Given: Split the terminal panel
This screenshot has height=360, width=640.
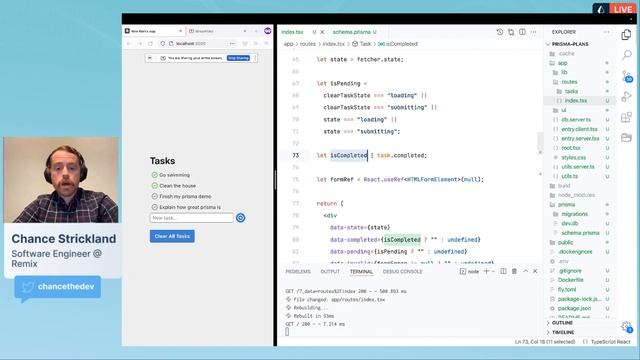Looking at the screenshot, I should [503, 271].
